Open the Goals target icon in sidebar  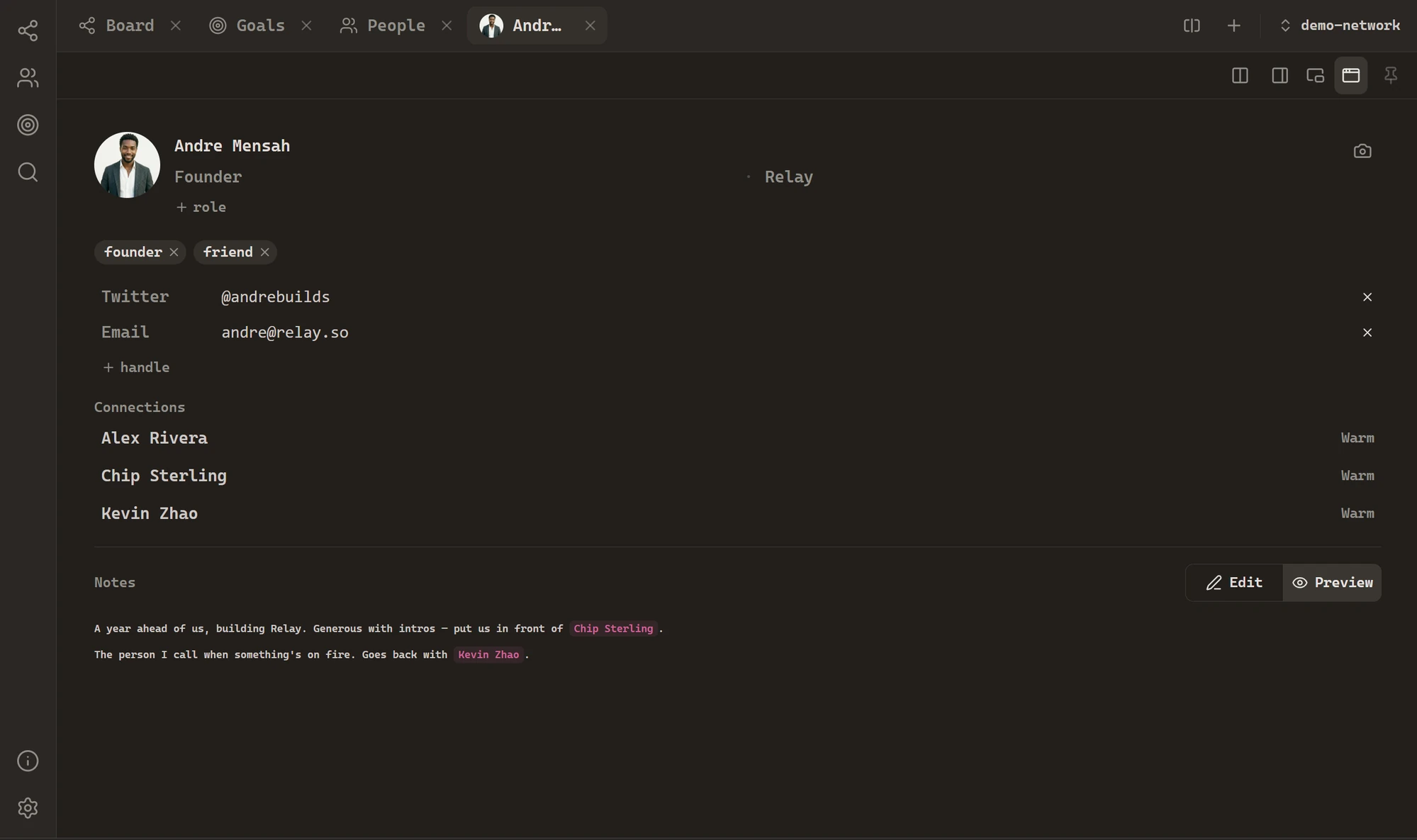pyautogui.click(x=28, y=125)
